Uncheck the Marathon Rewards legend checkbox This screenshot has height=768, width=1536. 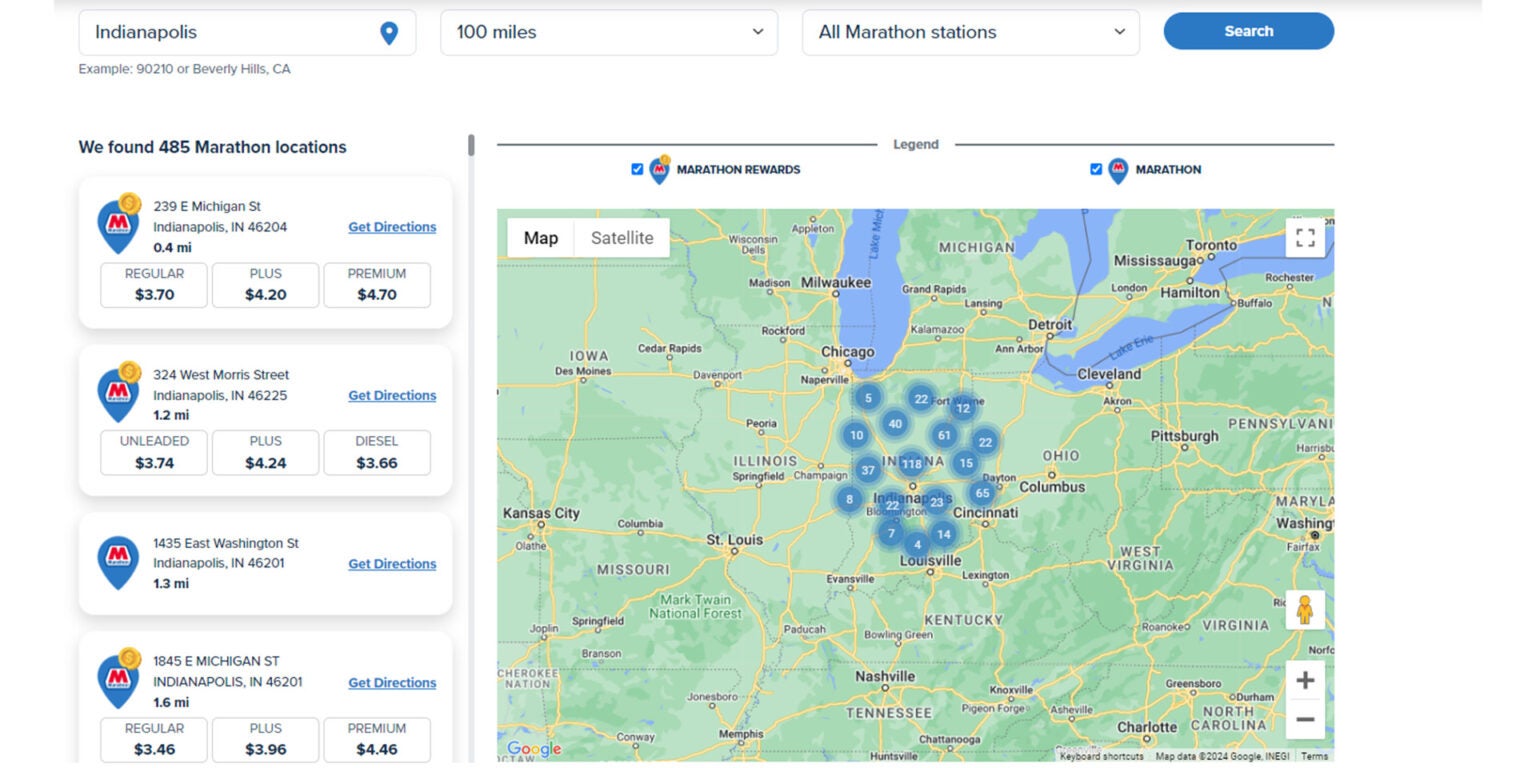pyautogui.click(x=637, y=169)
